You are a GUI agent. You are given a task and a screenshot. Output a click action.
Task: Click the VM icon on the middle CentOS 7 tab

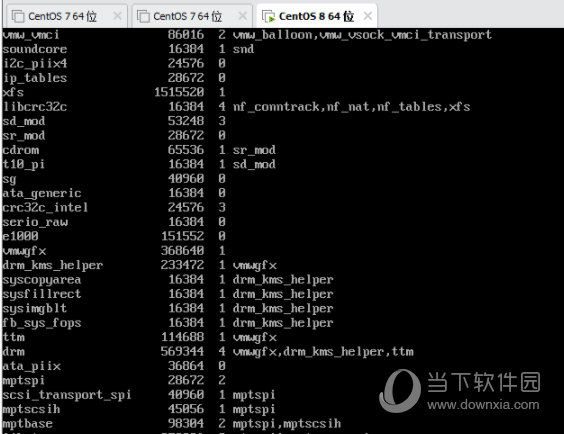pos(143,17)
